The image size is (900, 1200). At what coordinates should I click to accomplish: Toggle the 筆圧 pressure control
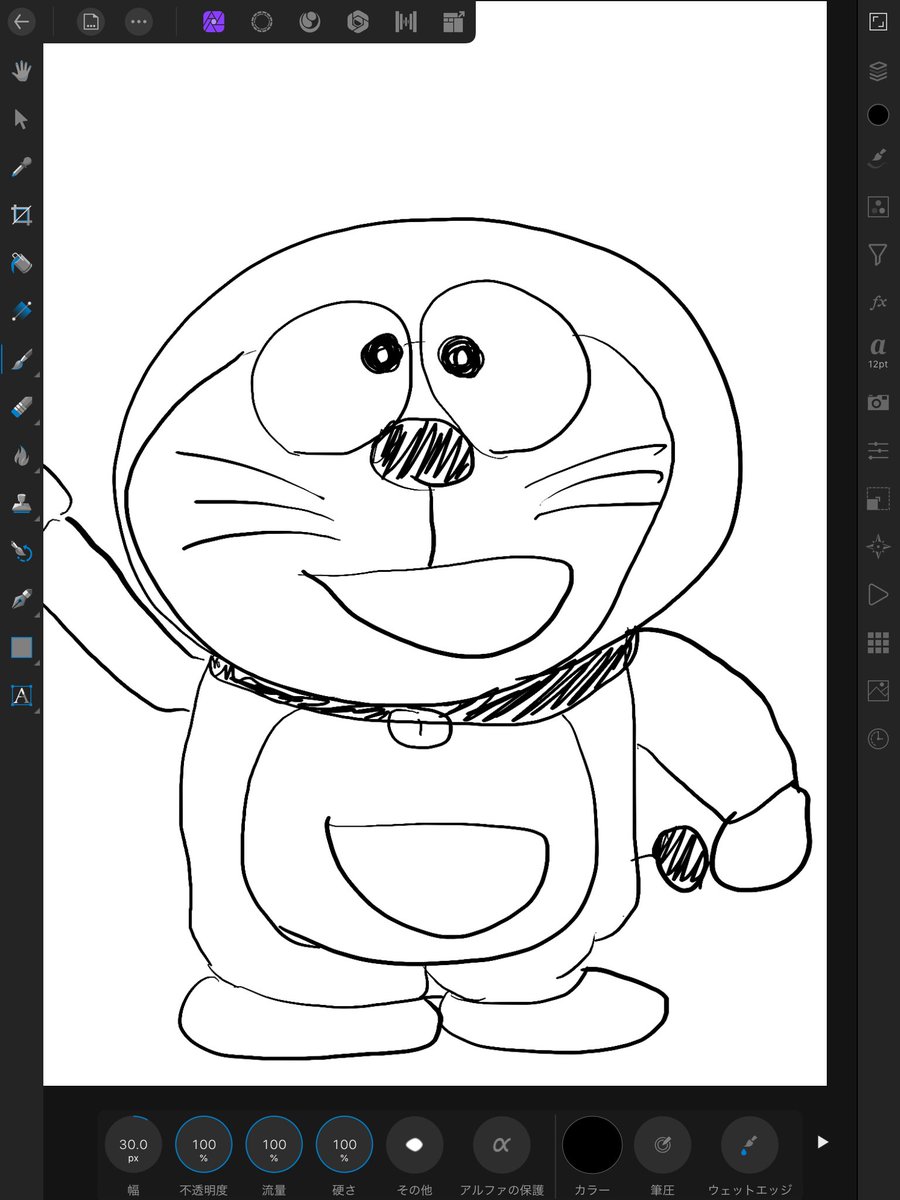pyautogui.click(x=662, y=1144)
